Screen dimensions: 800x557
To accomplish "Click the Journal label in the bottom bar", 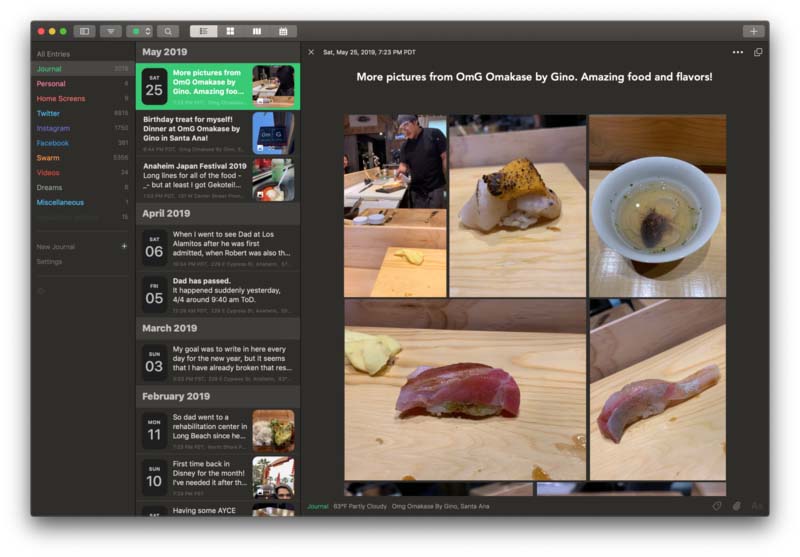I will pyautogui.click(x=318, y=507).
